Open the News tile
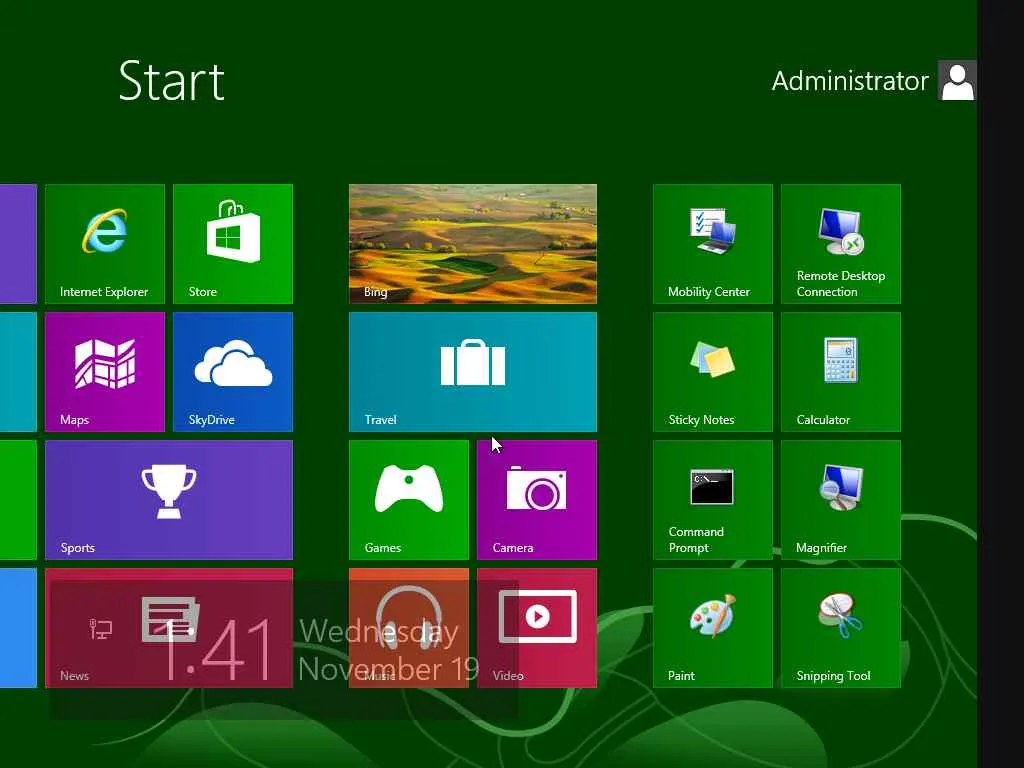Image resolution: width=1024 pixels, height=768 pixels. [168, 628]
